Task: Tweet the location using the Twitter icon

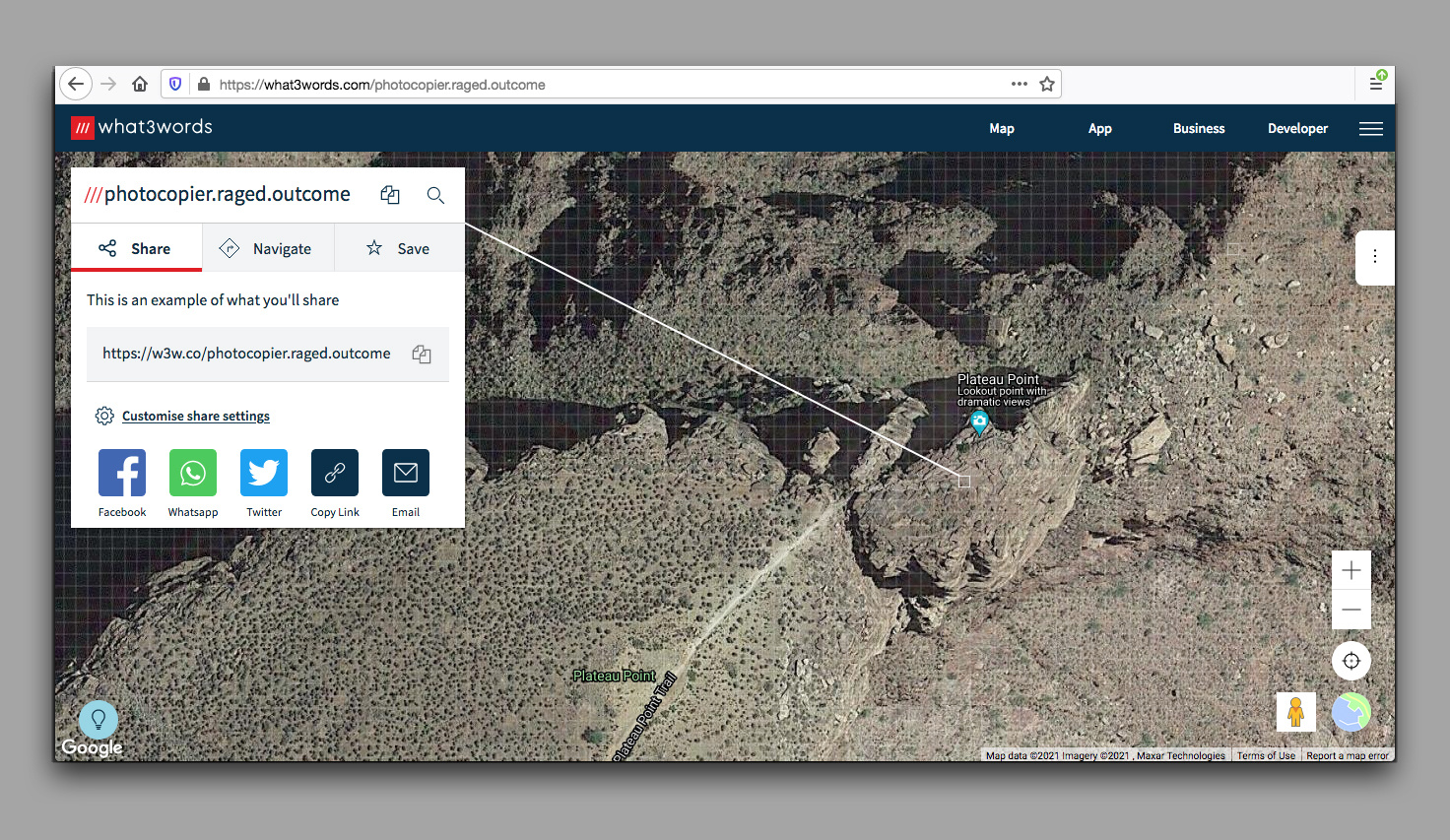Action: coord(264,473)
